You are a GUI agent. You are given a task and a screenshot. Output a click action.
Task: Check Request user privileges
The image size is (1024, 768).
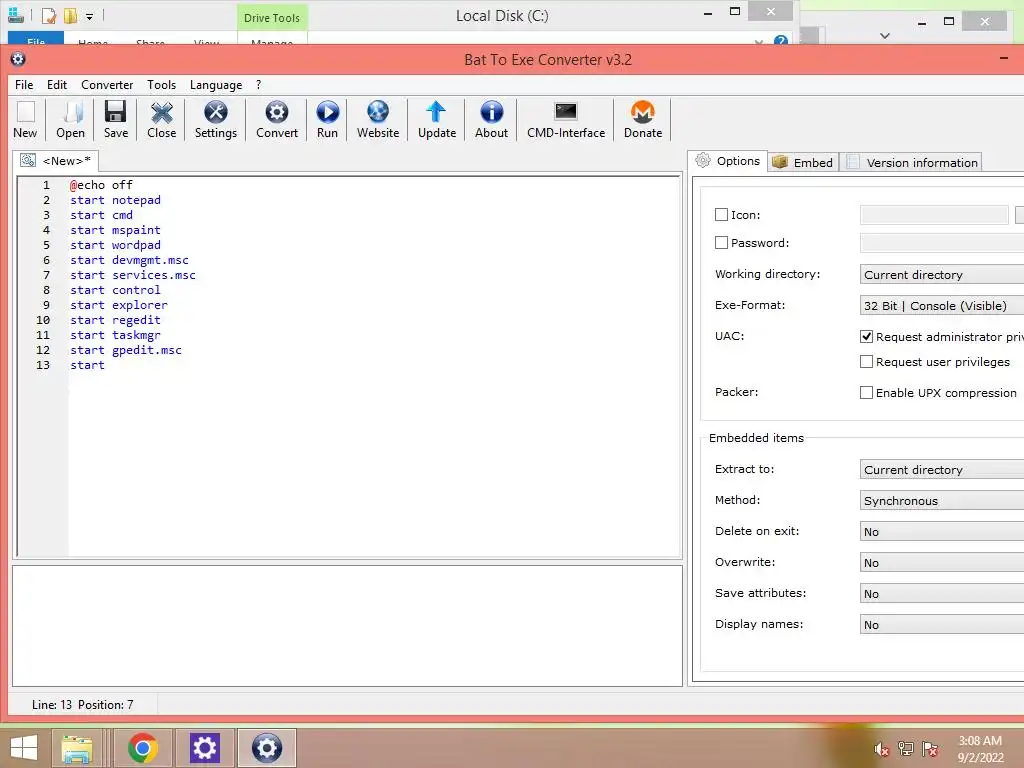866,361
